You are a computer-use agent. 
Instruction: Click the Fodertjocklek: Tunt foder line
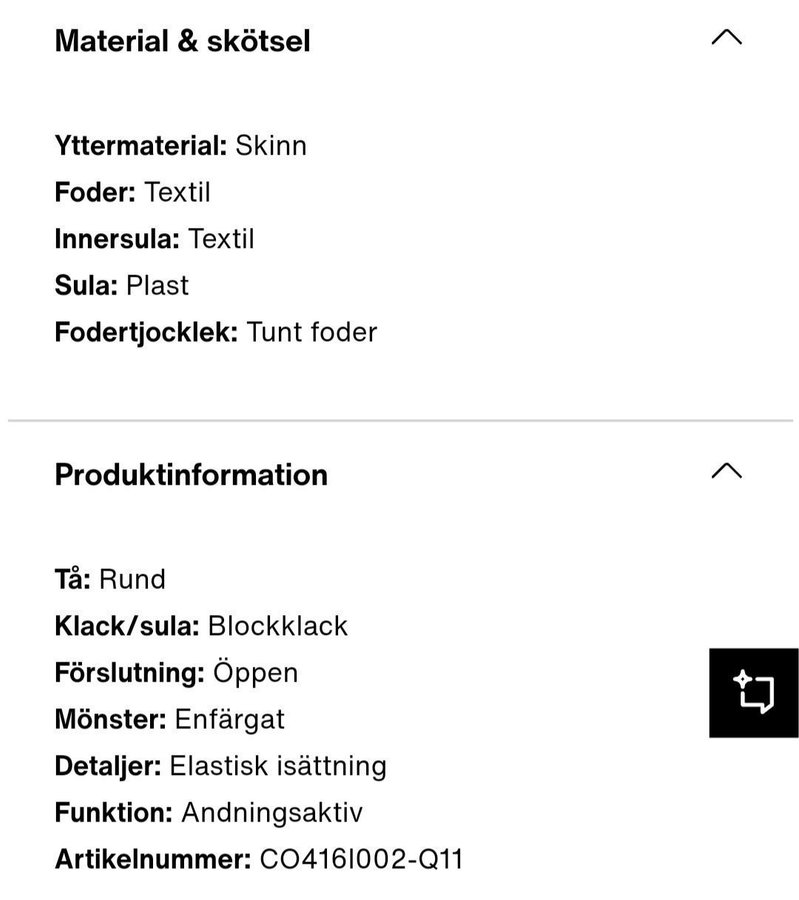click(215, 332)
